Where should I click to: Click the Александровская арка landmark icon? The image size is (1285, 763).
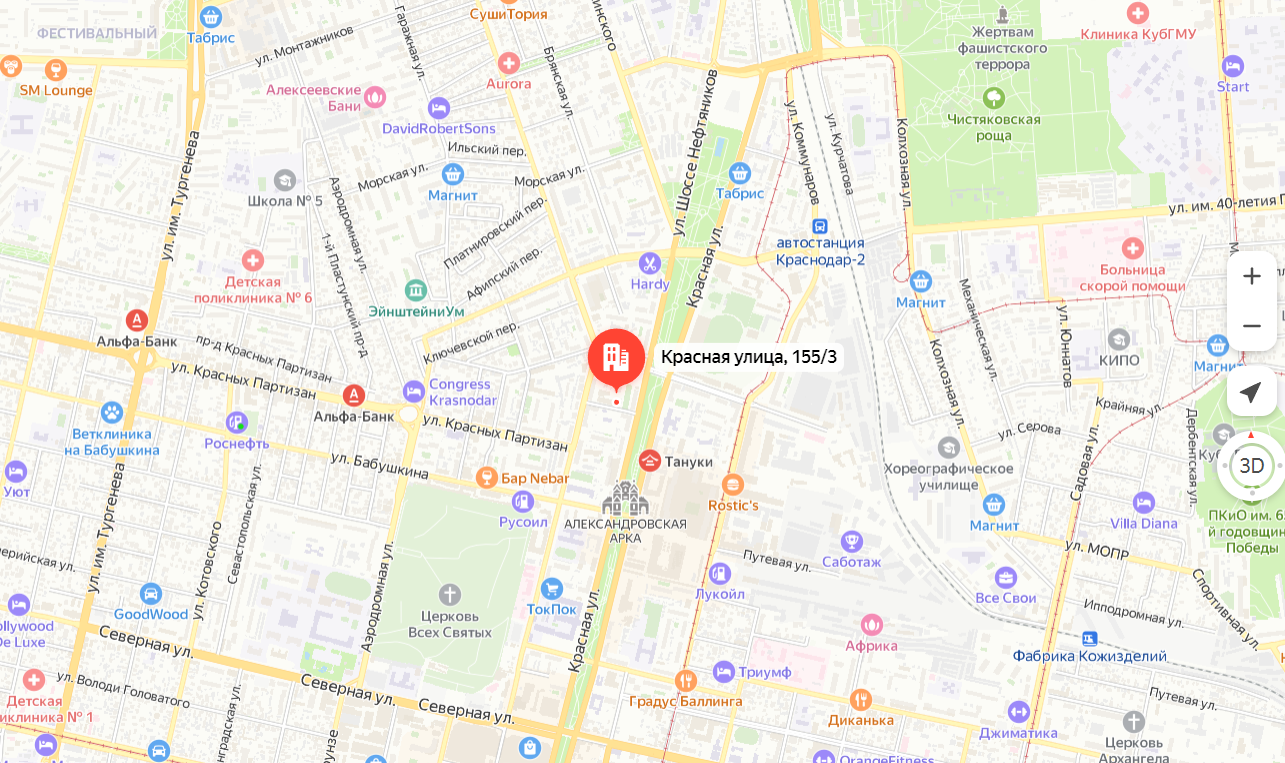coord(626,498)
